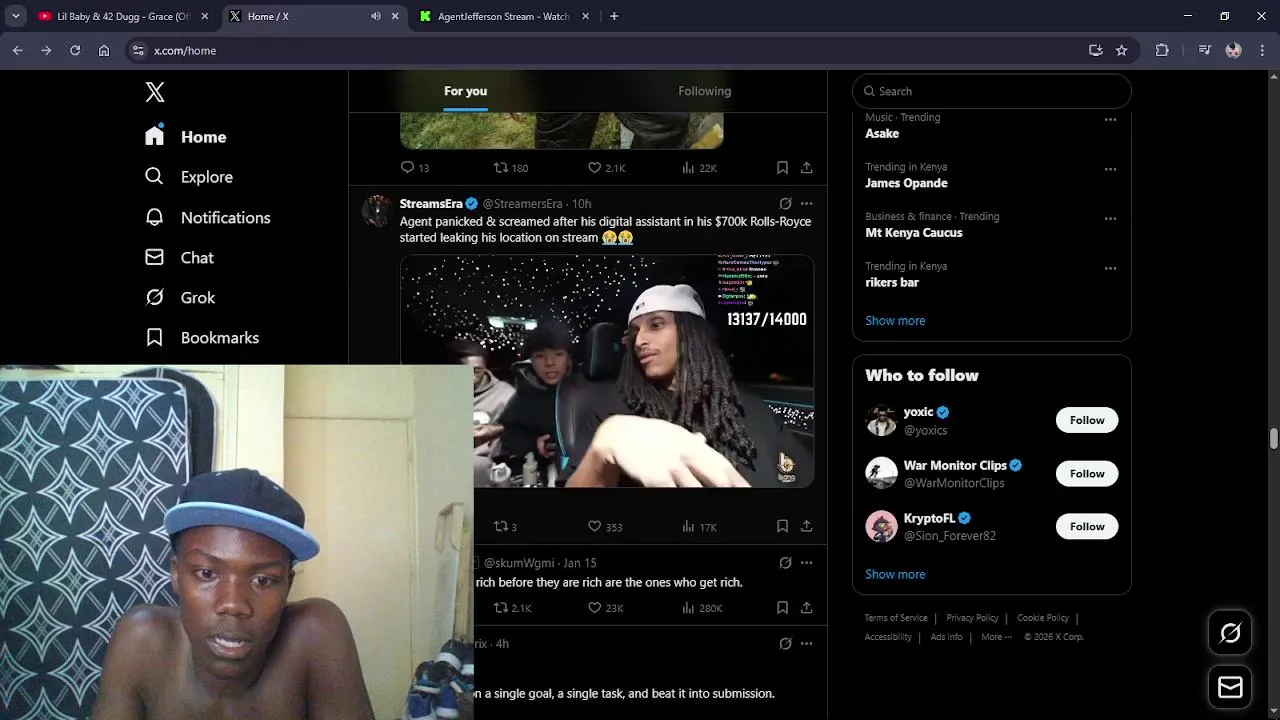
Task: Open Explore in the sidebar
Action: (189, 177)
